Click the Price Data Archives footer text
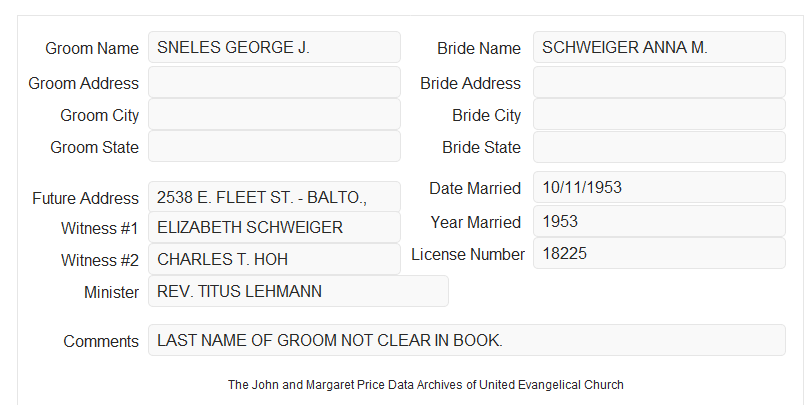The image size is (805, 405). coord(426,385)
